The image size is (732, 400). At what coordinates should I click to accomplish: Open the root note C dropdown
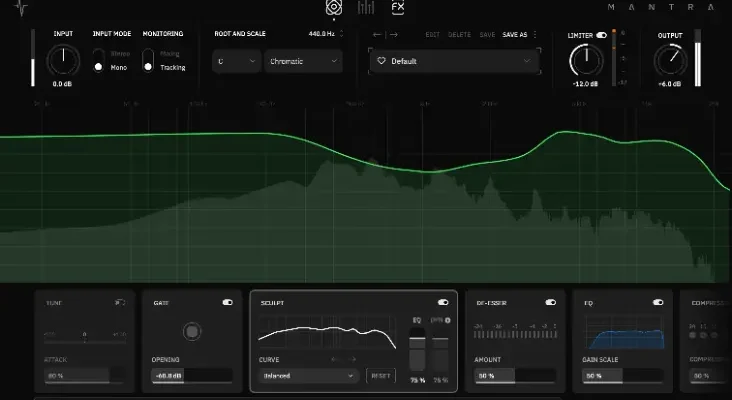point(236,61)
